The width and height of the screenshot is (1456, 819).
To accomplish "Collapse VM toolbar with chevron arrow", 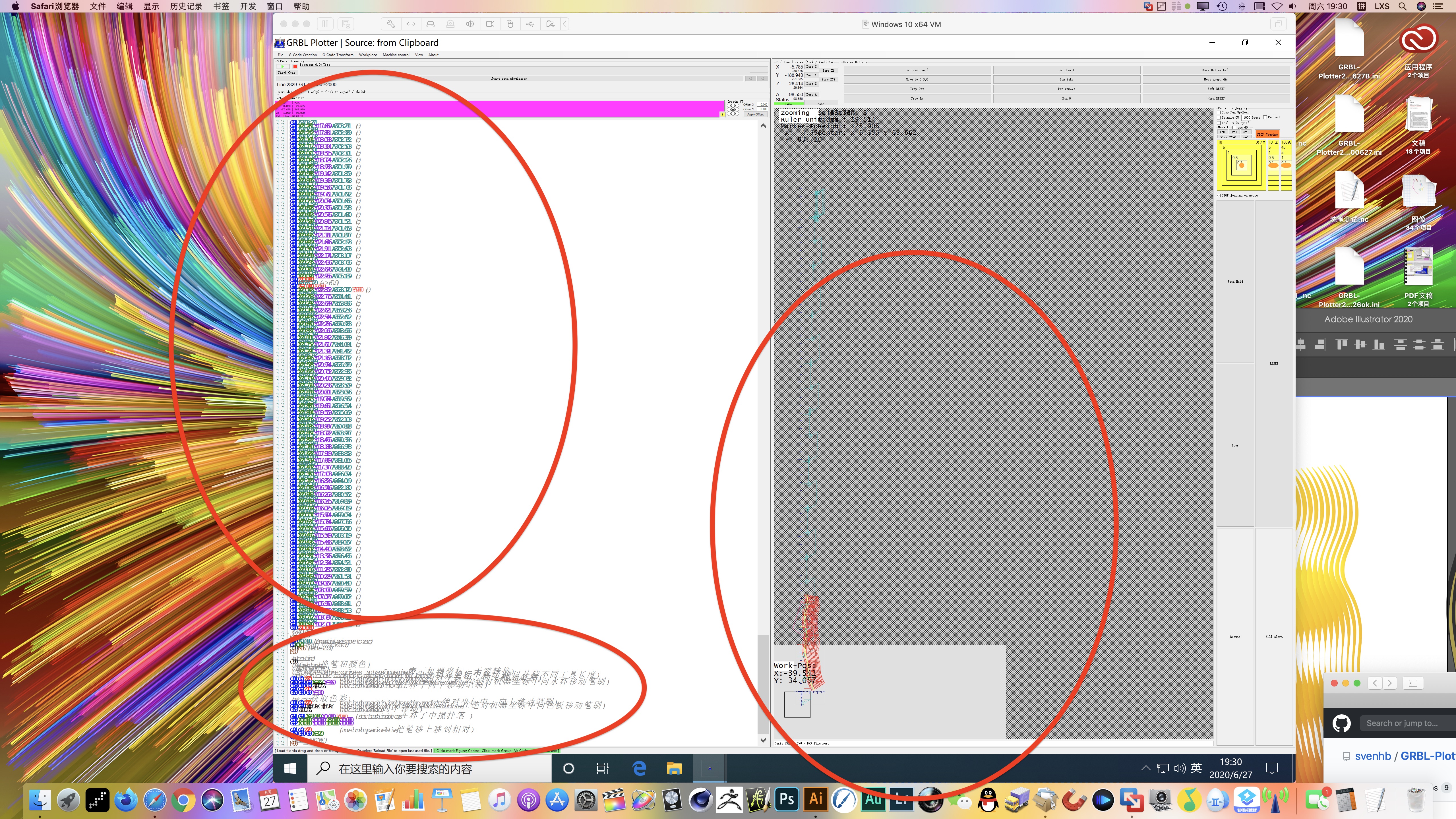I will (564, 24).
